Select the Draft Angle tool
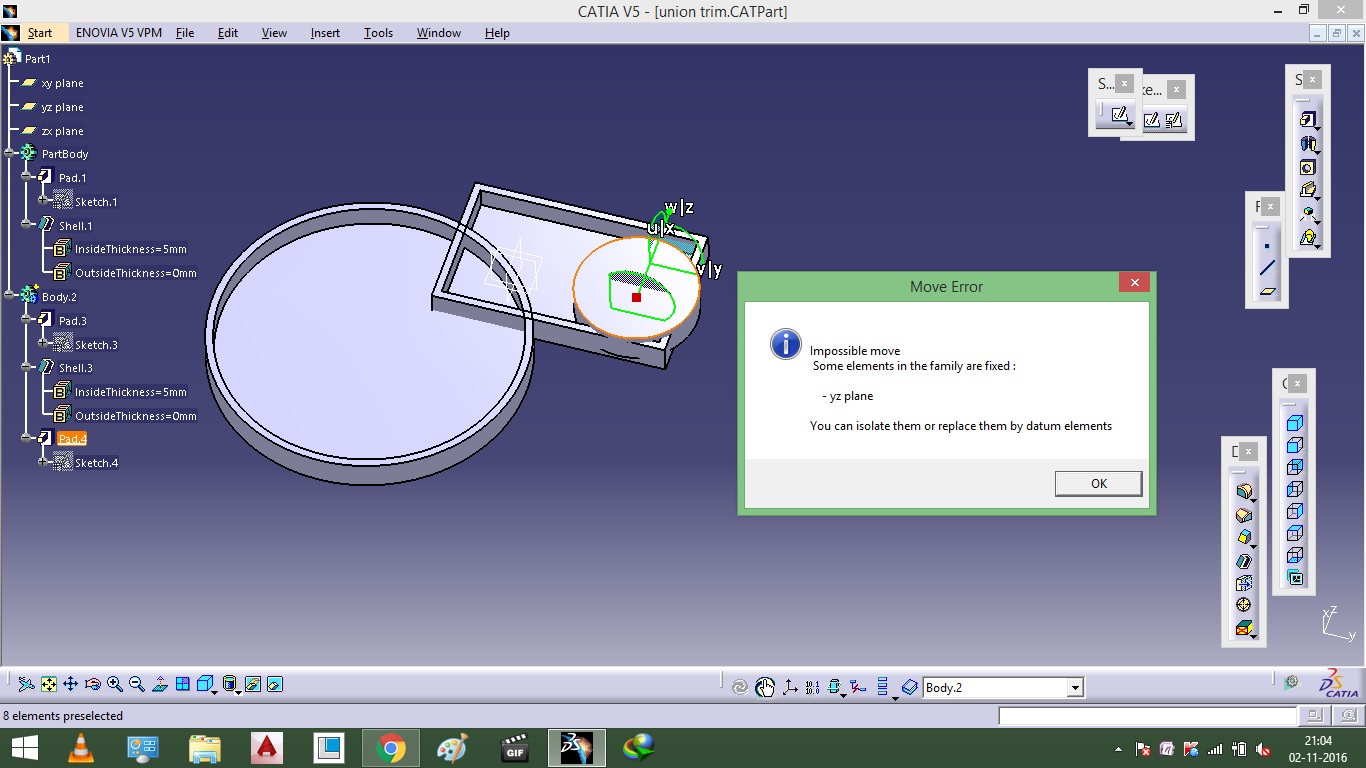Screen dimensions: 1366x768 [1244, 538]
